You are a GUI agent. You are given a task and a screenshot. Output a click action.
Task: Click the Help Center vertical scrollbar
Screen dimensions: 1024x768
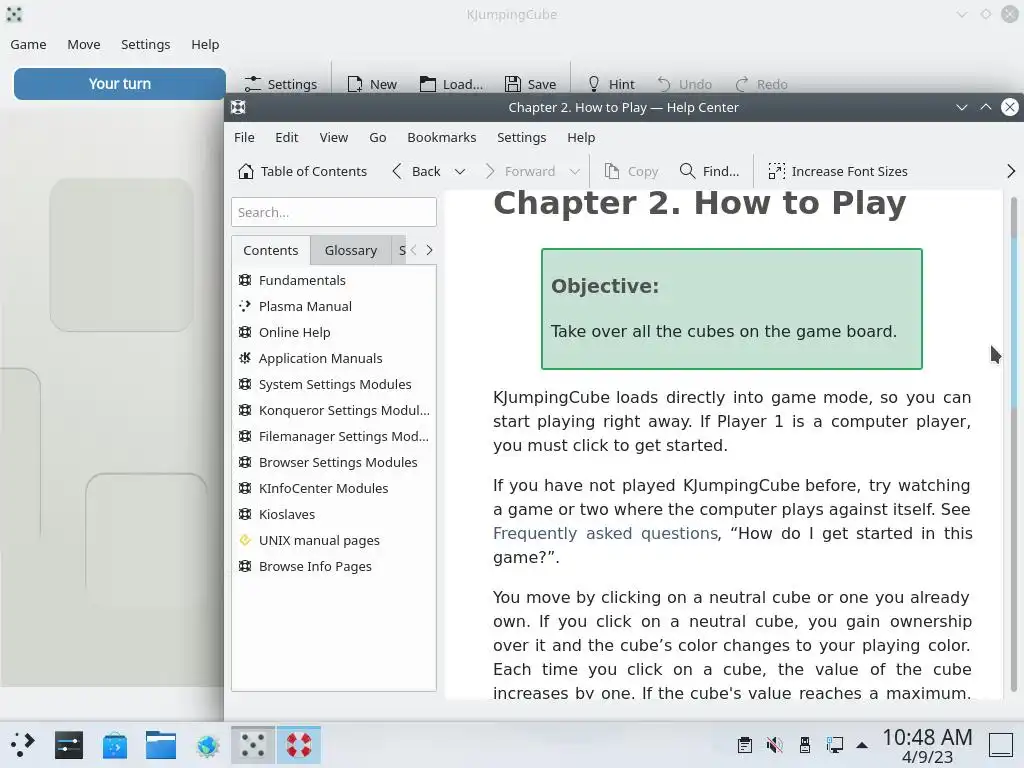[1014, 444]
